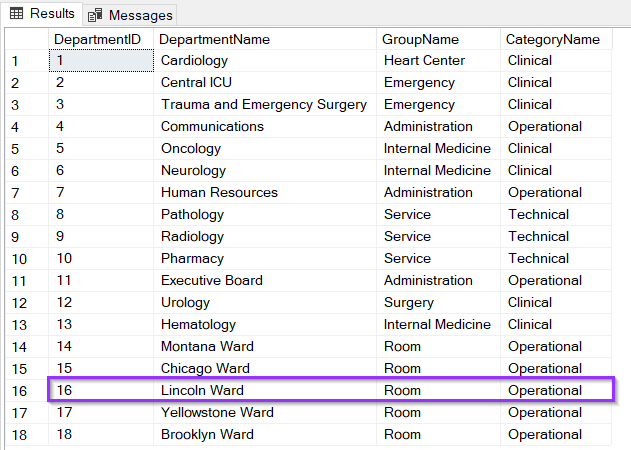Click the DepartmentName column header
Screen dimensions: 631x450
(x=265, y=39)
